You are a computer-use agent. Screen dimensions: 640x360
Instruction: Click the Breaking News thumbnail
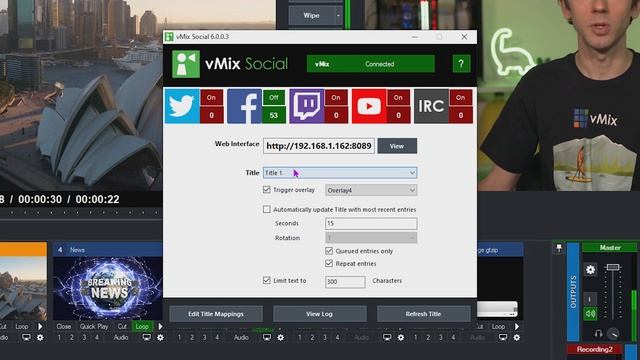(x=108, y=288)
